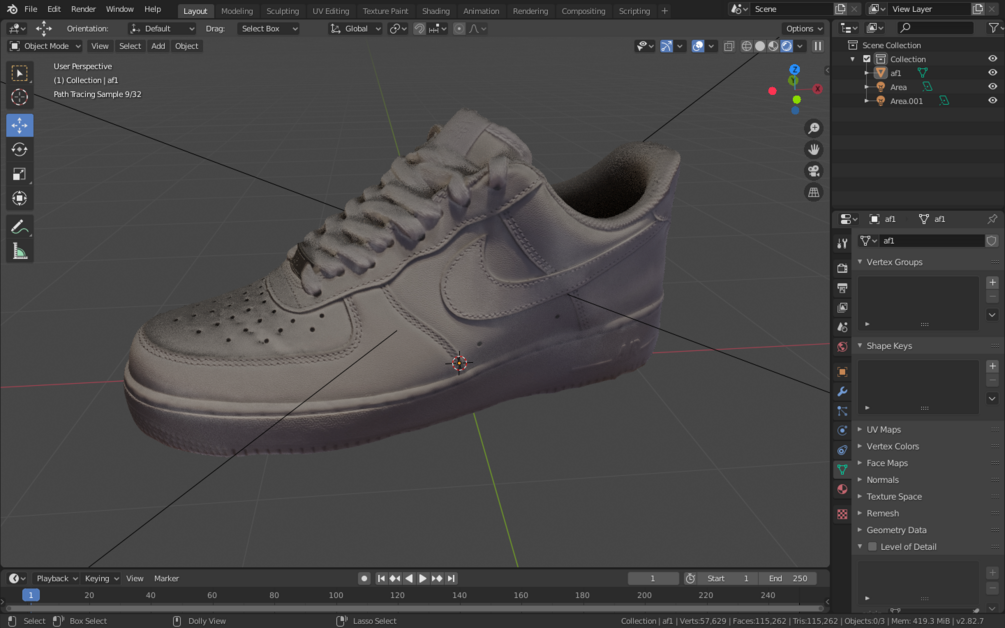Open the Modifiers wrench tab

pos(842,391)
